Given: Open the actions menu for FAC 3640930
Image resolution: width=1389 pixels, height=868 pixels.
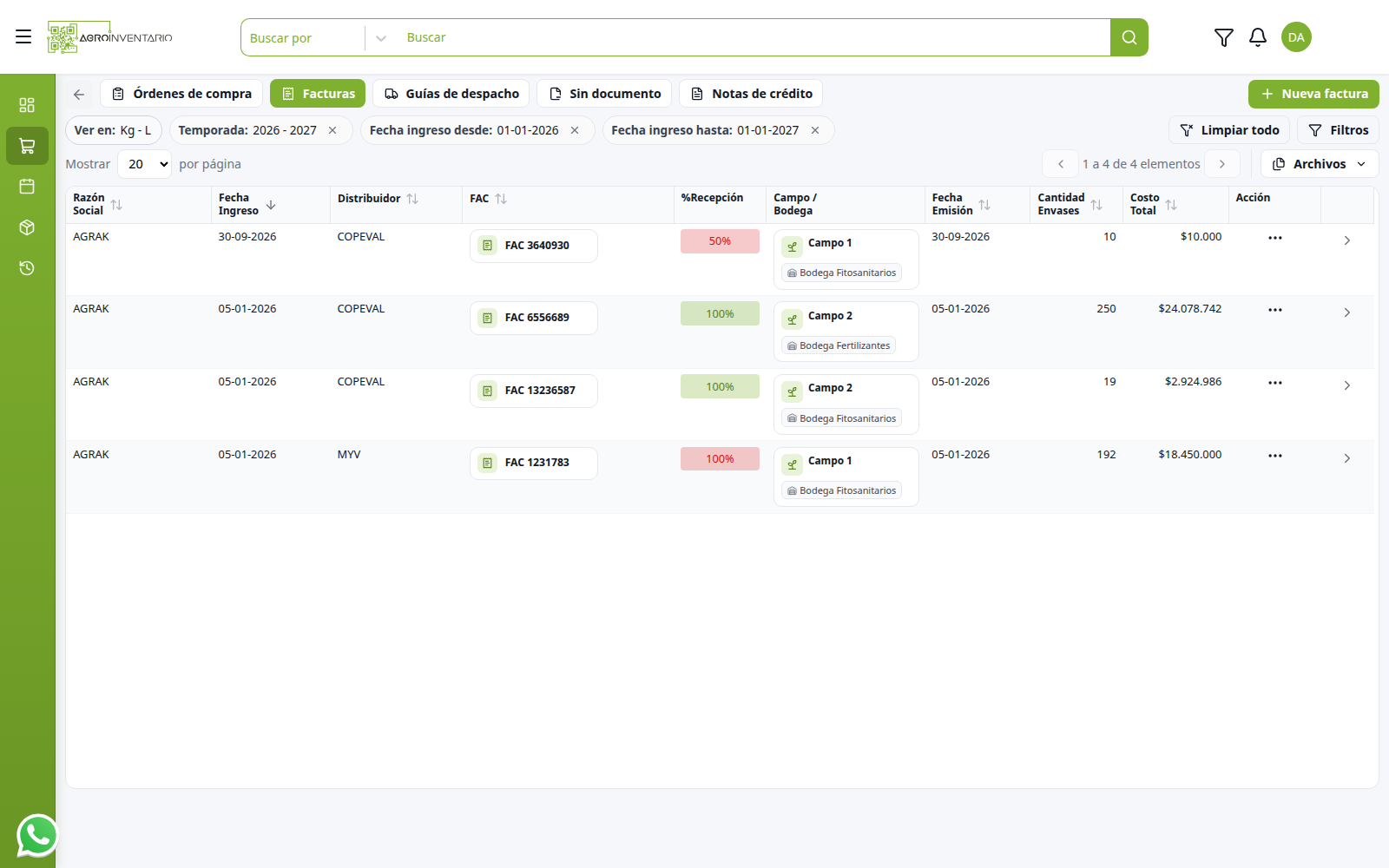Looking at the screenshot, I should point(1274,238).
